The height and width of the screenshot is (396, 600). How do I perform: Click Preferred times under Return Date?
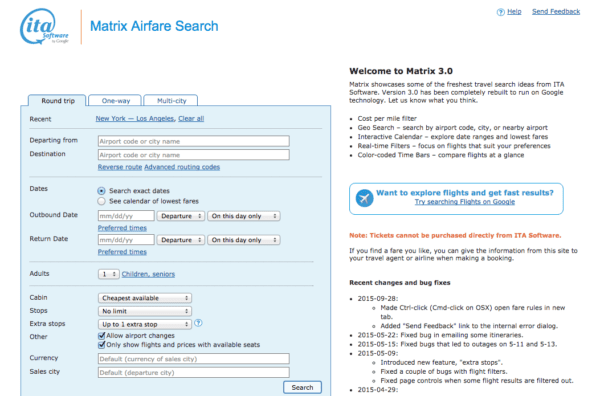coord(122,252)
